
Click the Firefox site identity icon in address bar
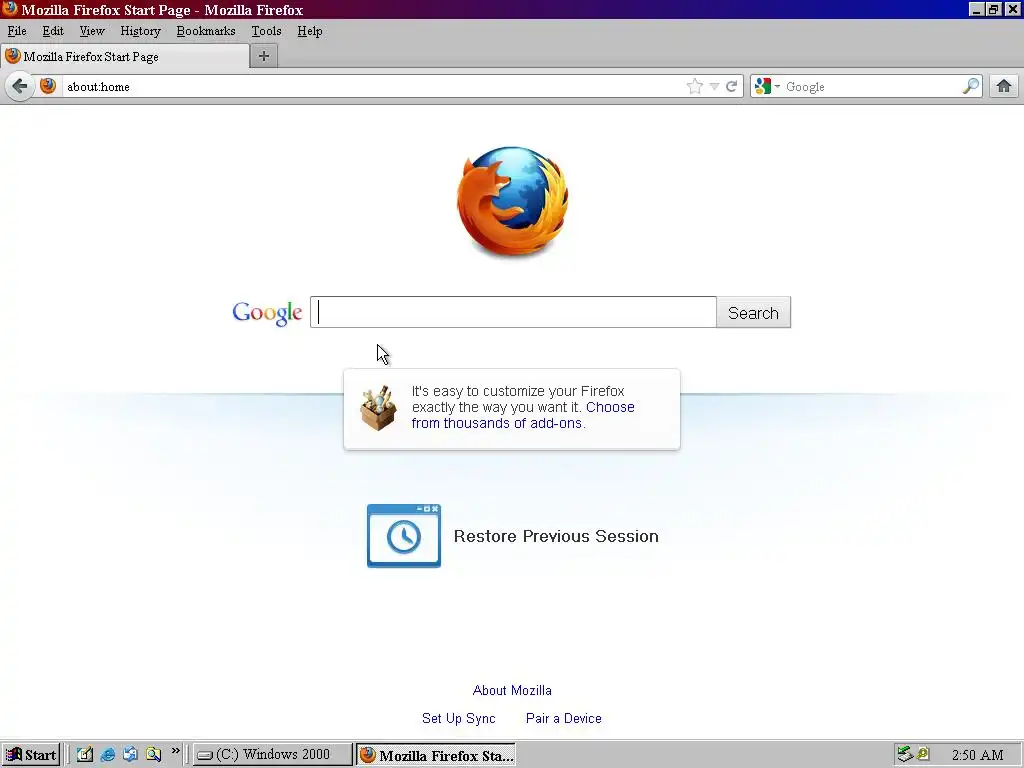tap(48, 86)
